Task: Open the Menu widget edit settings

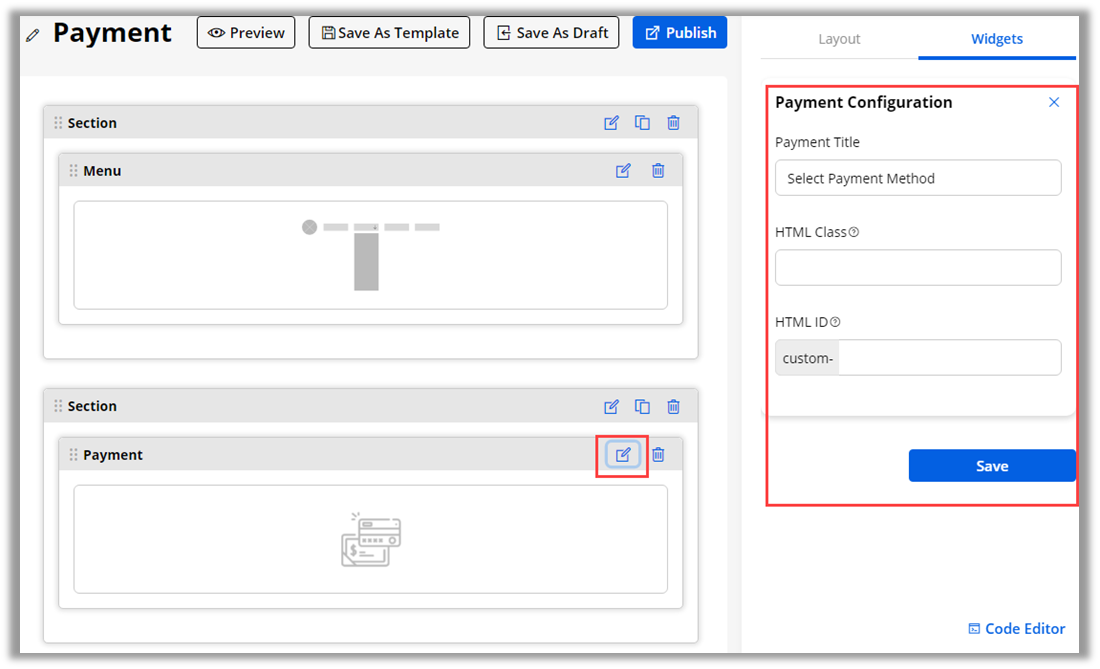Action: [x=623, y=171]
